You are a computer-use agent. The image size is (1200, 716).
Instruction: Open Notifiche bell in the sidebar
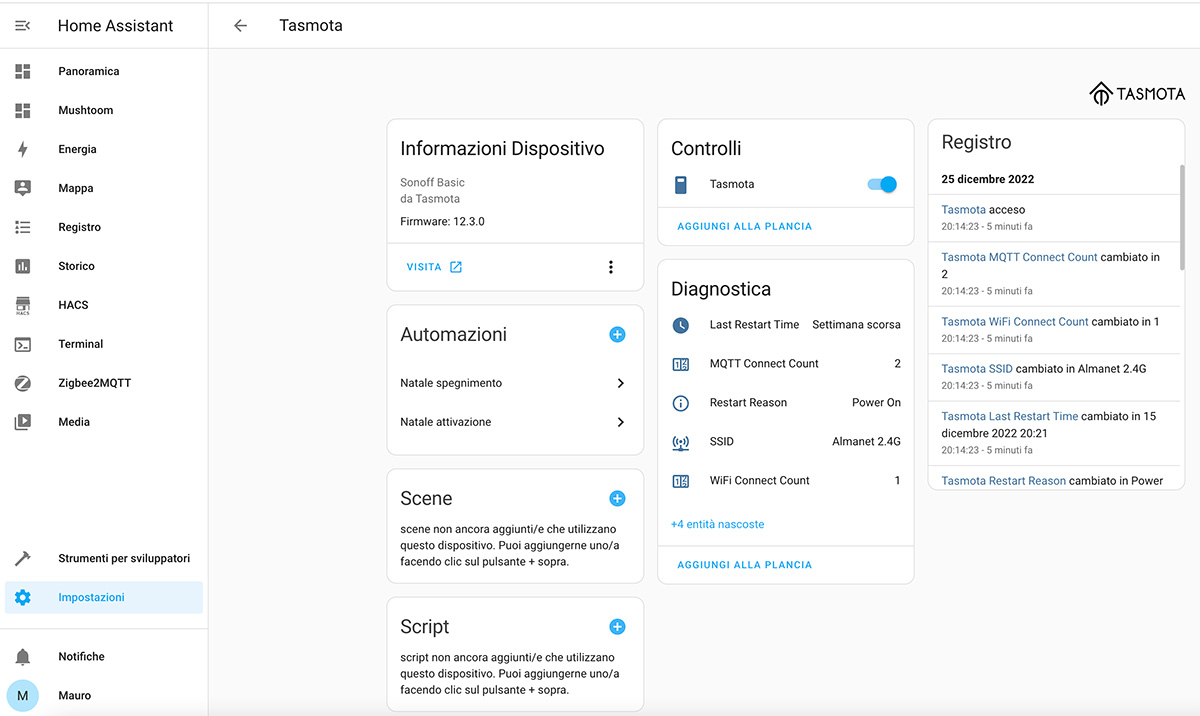(x=23, y=657)
